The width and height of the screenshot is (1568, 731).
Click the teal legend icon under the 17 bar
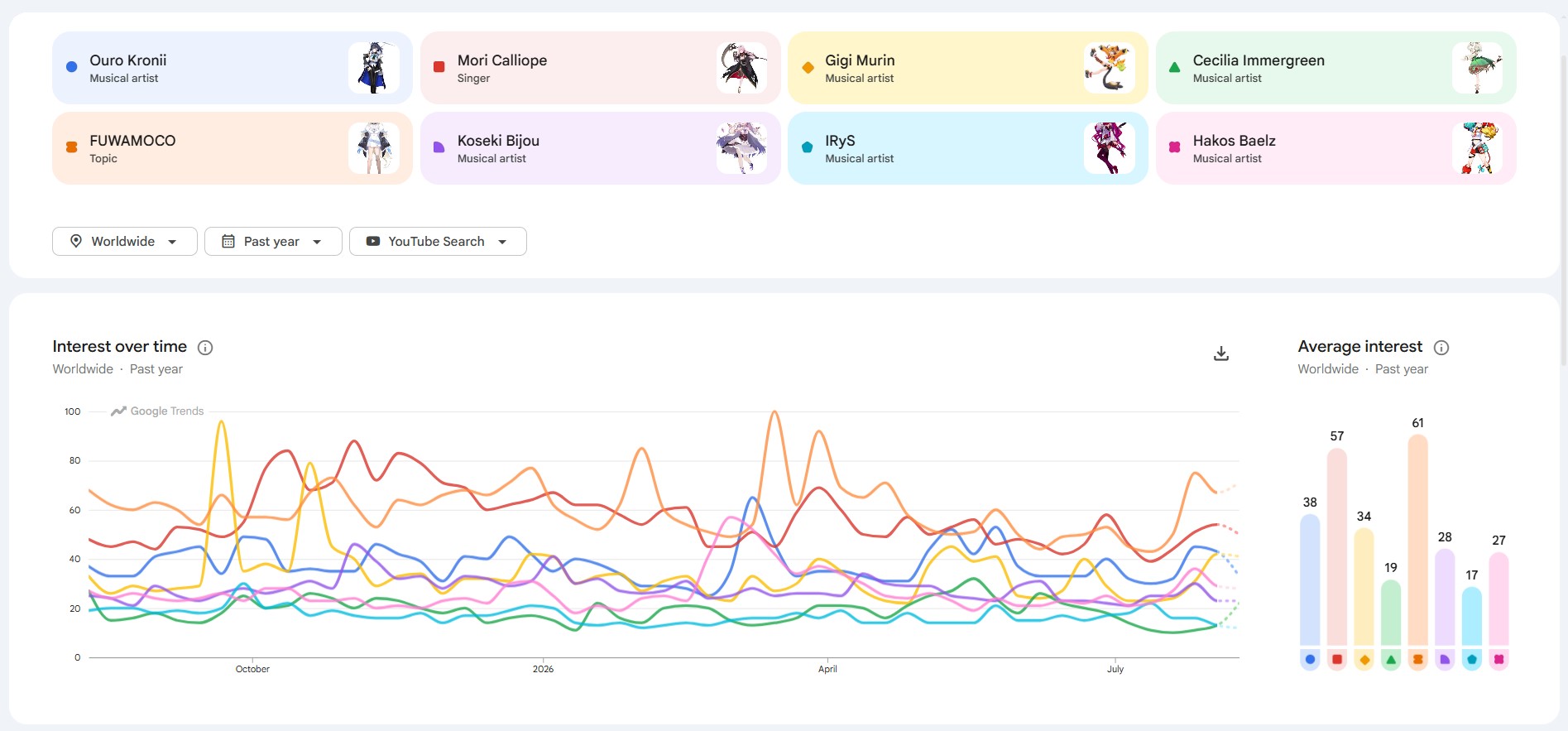[1472, 660]
